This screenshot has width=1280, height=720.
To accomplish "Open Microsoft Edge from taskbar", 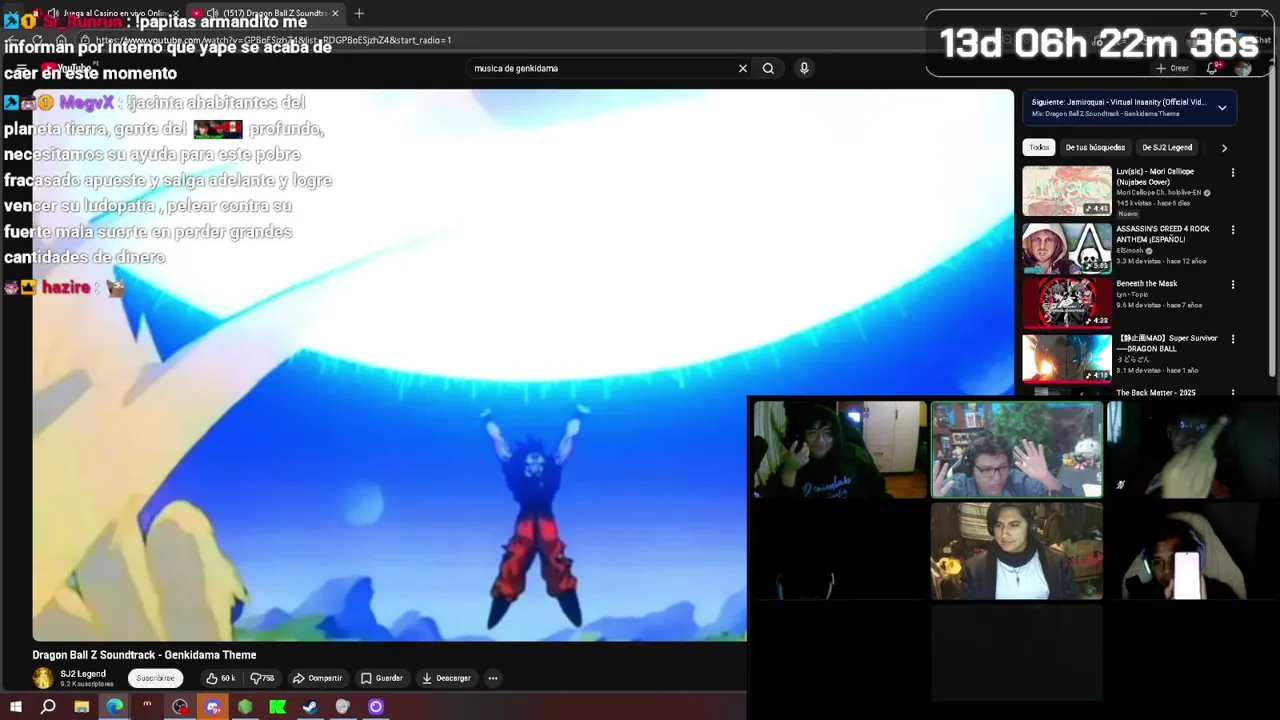I will pos(115,707).
